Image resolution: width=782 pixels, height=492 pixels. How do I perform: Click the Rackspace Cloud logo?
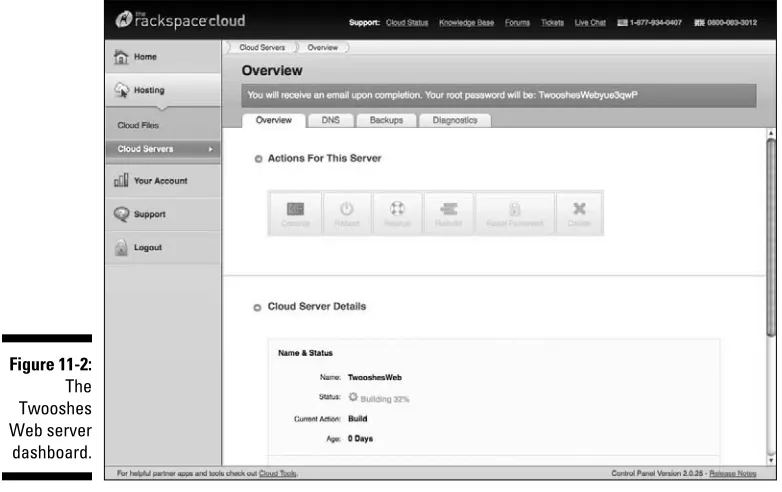[181, 20]
